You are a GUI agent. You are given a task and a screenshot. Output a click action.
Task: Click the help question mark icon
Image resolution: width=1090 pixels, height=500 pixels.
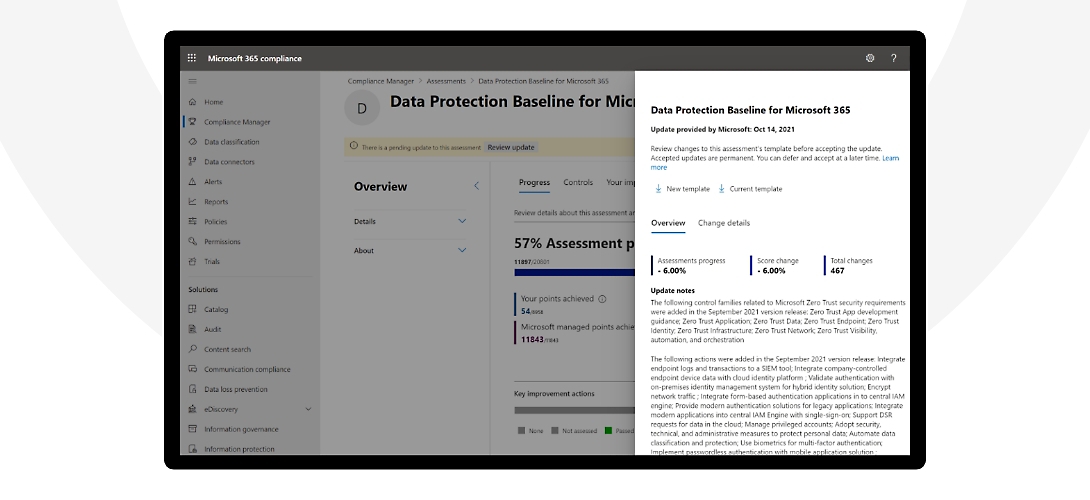(893, 59)
